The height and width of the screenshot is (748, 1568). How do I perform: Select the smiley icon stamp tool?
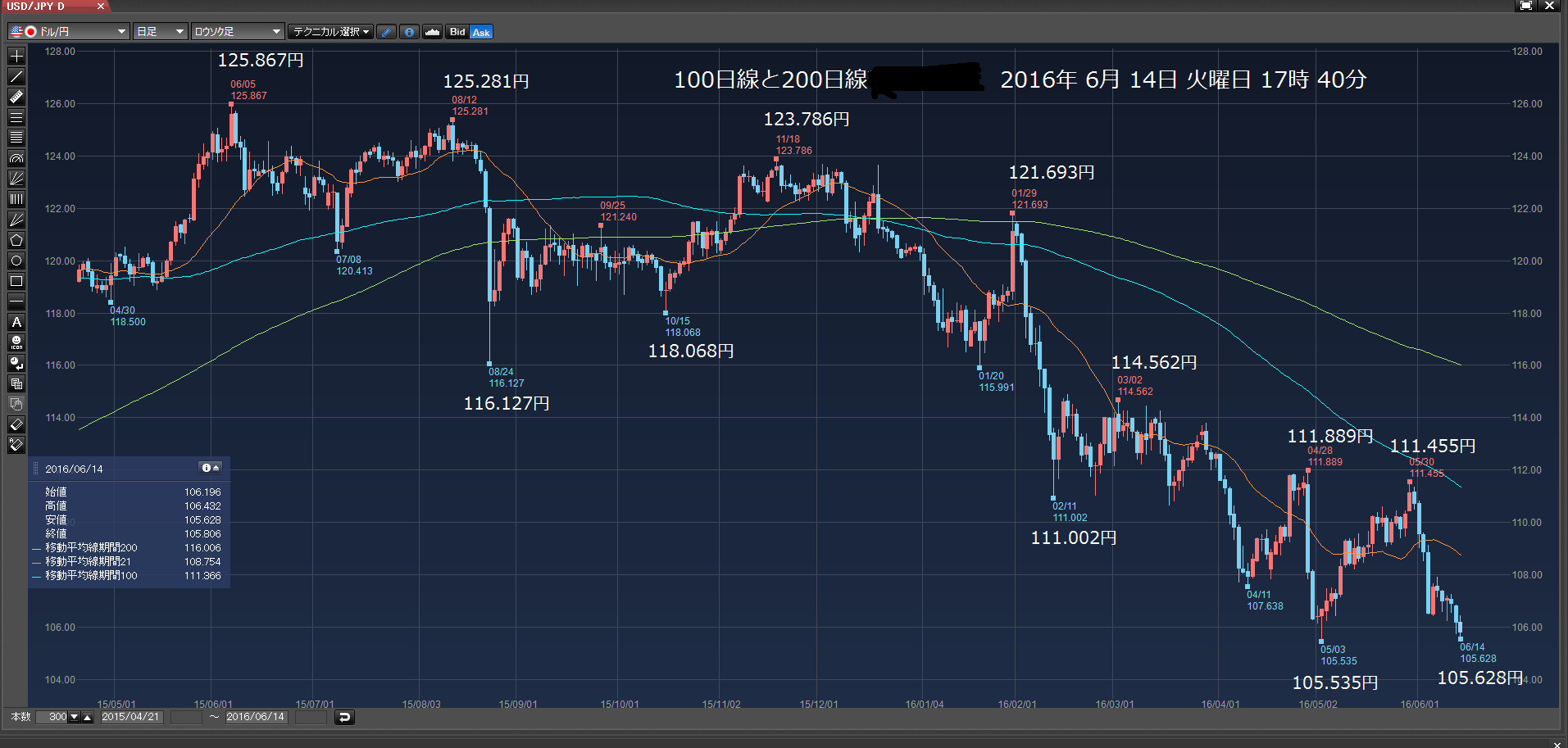[x=16, y=342]
